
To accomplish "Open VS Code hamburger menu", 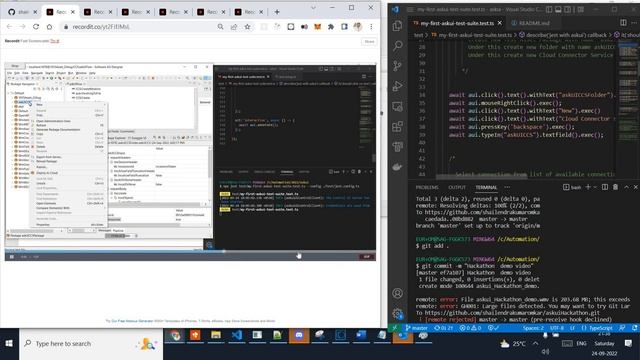I will (410, 9).
